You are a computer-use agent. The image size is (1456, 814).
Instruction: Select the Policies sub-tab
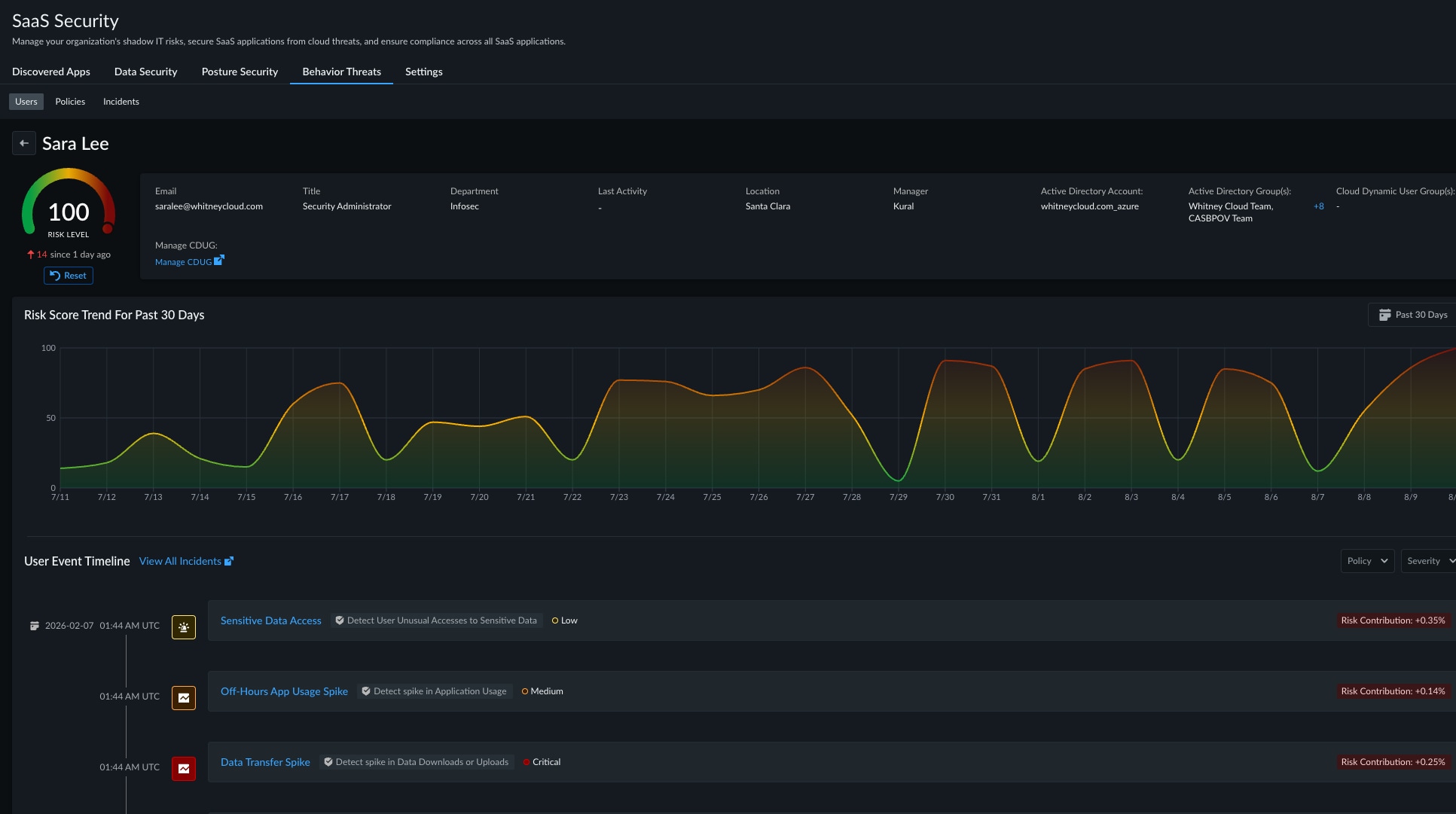[70, 102]
